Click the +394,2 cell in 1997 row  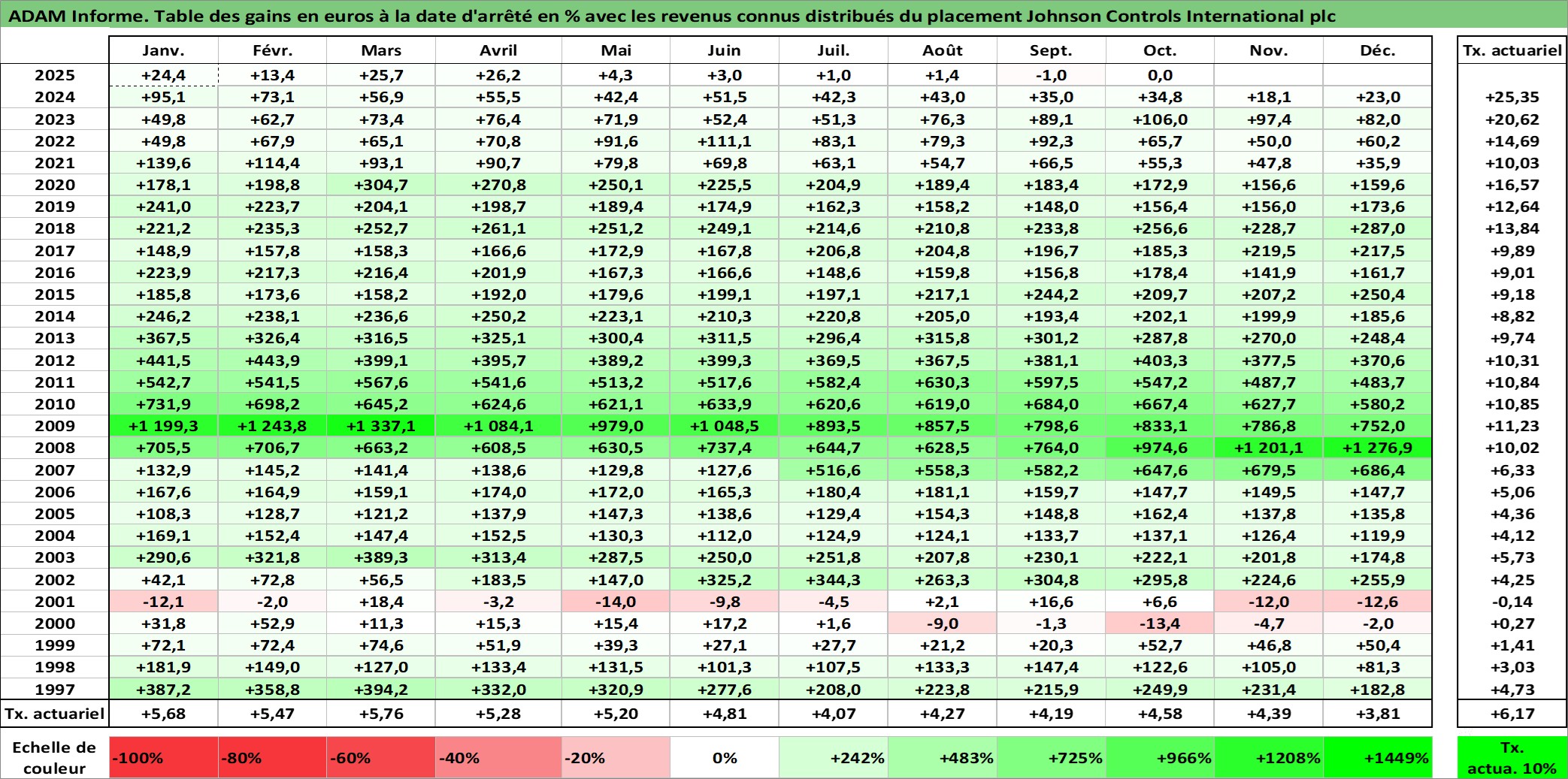(x=381, y=690)
